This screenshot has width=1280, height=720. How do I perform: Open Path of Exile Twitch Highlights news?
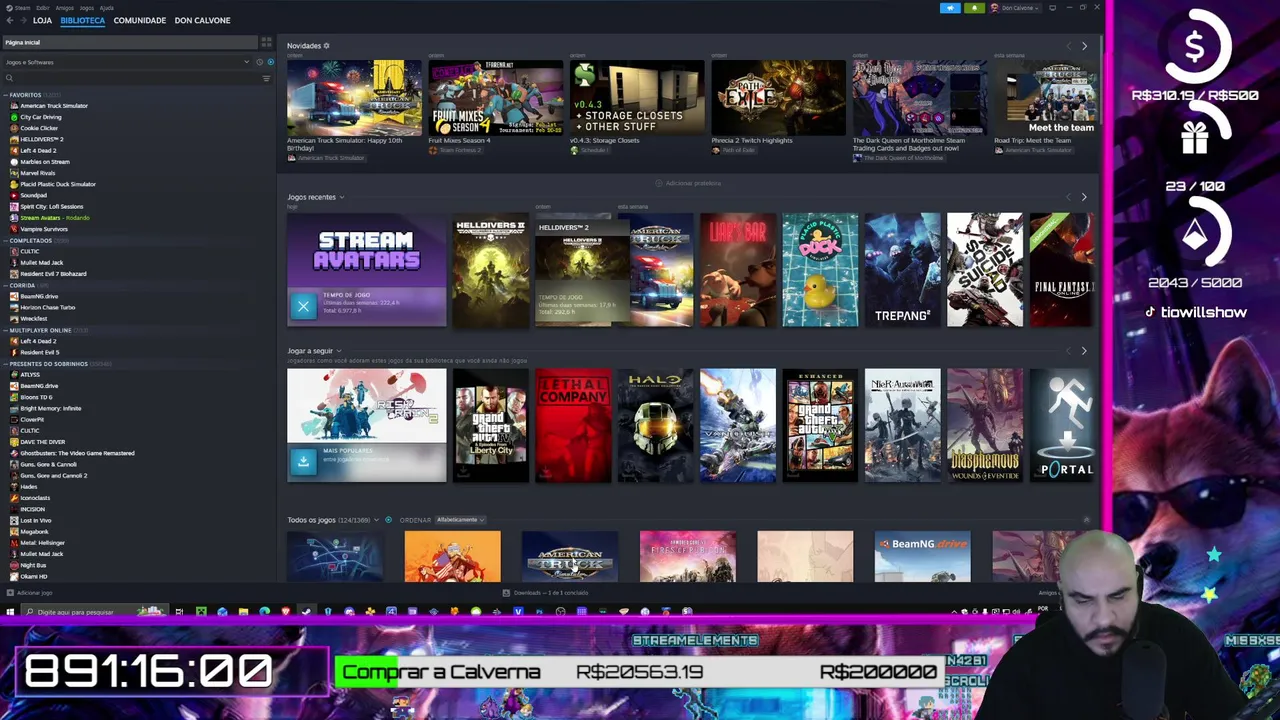coord(778,98)
